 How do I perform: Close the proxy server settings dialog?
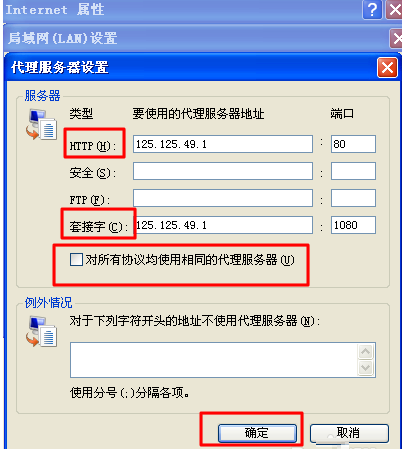(x=387, y=68)
